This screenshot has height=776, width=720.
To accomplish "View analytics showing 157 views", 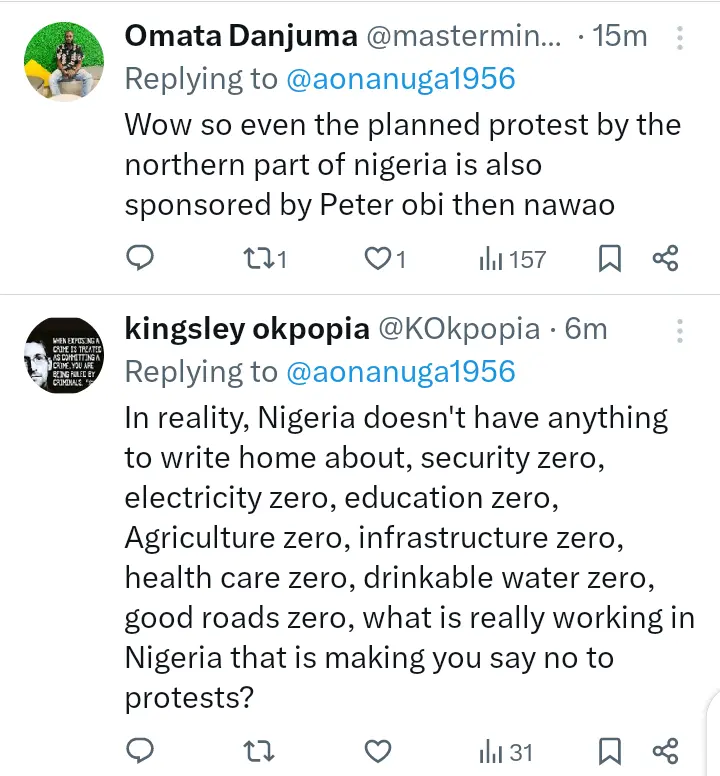I will tap(512, 259).
